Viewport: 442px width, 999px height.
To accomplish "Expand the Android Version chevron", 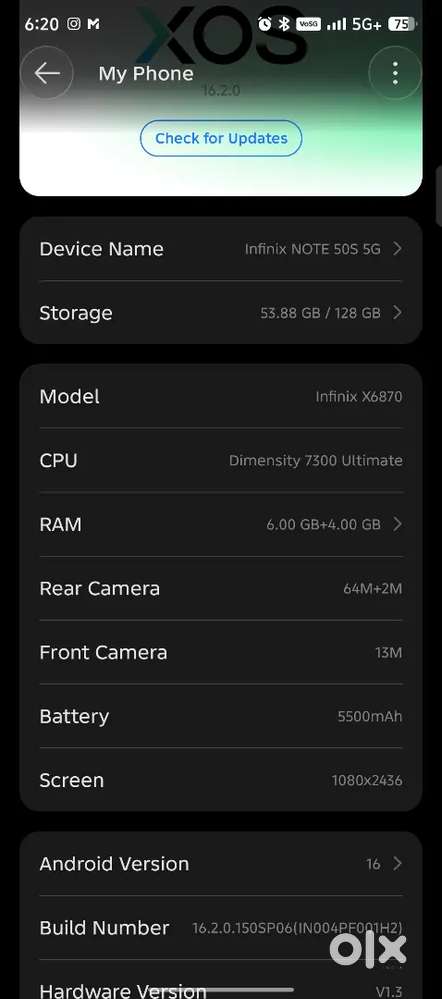I will (397, 863).
